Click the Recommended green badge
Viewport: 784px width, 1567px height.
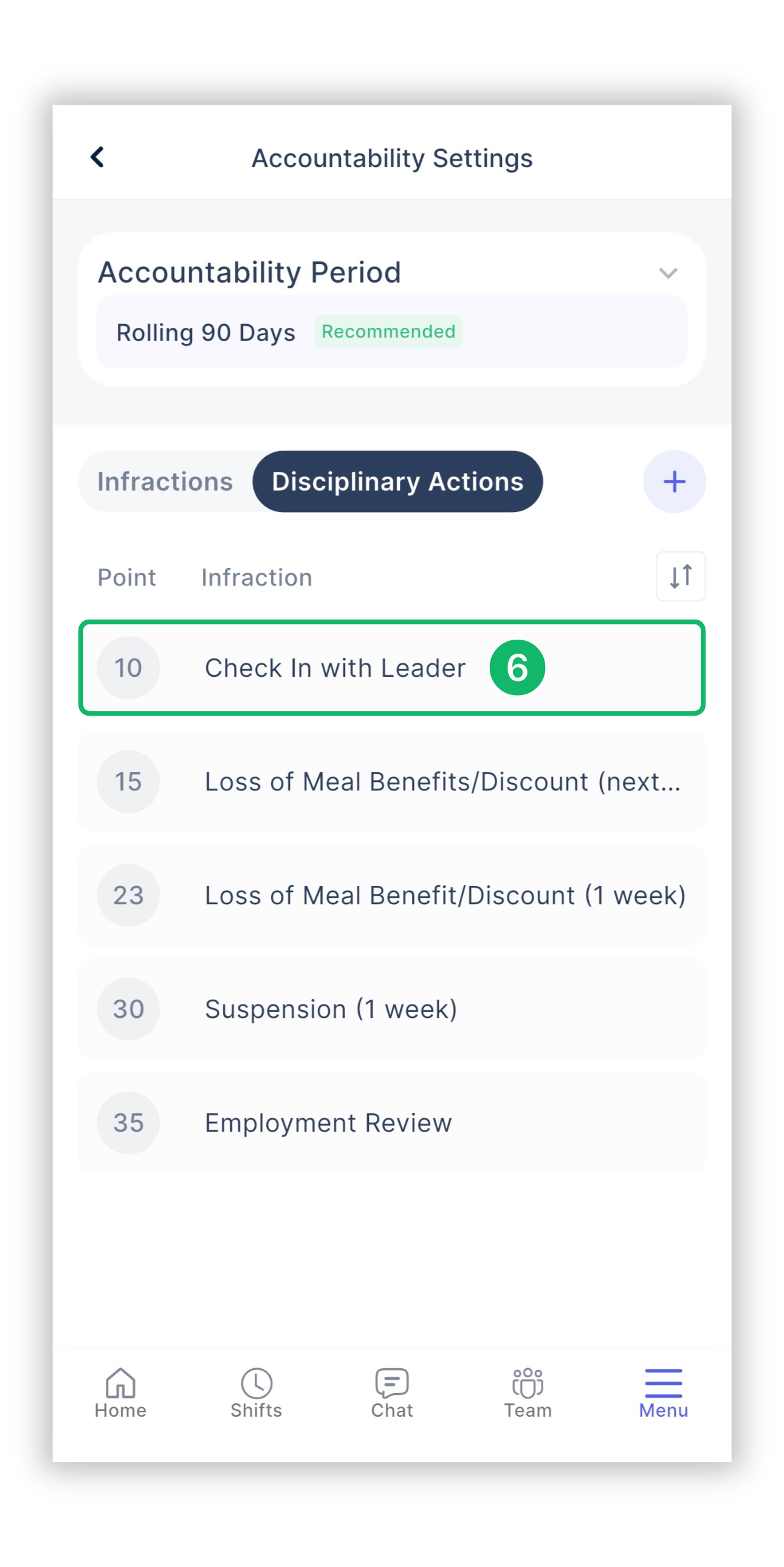pyautogui.click(x=388, y=331)
